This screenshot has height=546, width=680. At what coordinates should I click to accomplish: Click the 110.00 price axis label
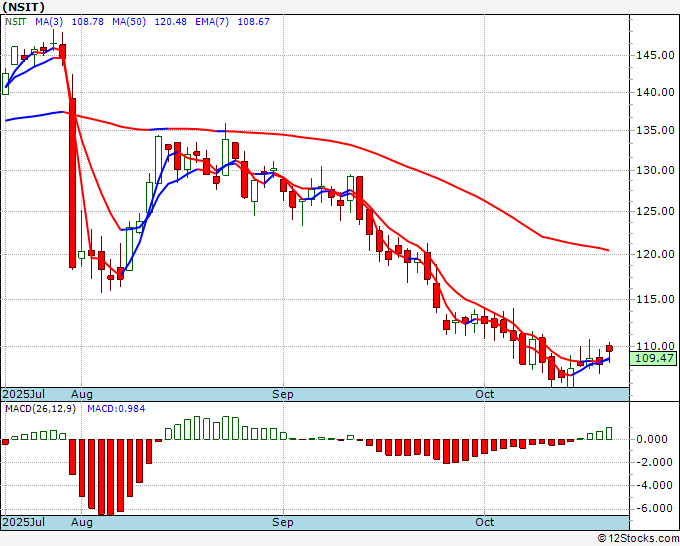655,346
